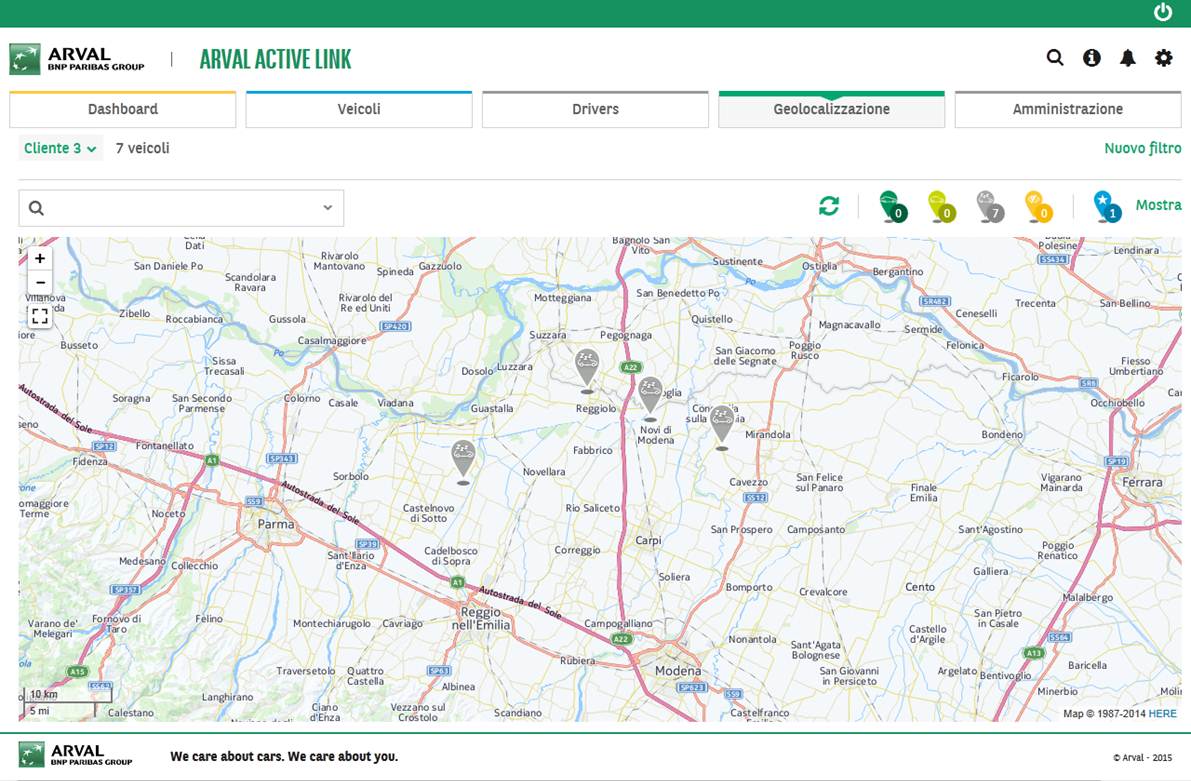The width and height of the screenshot is (1191, 781).
Task: Click the Parma label on the map
Action: coord(276,524)
